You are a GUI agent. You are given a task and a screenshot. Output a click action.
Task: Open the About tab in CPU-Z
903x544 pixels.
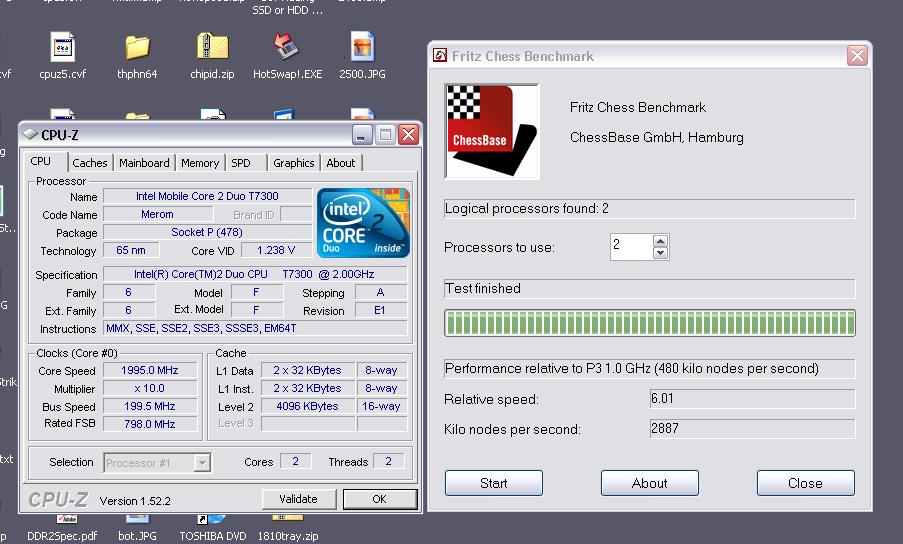[x=341, y=163]
